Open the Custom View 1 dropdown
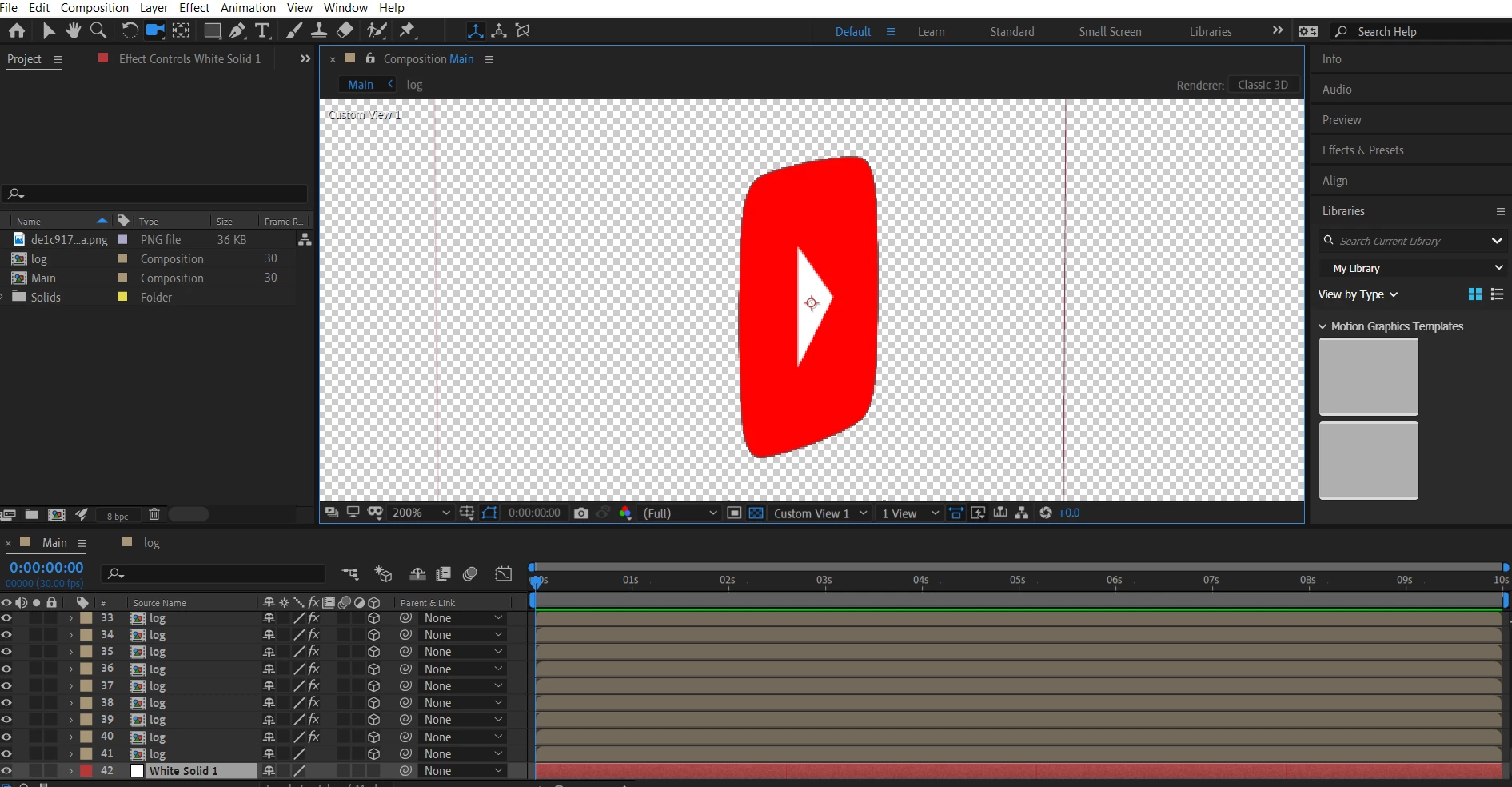Image resolution: width=1512 pixels, height=787 pixels. [x=820, y=513]
